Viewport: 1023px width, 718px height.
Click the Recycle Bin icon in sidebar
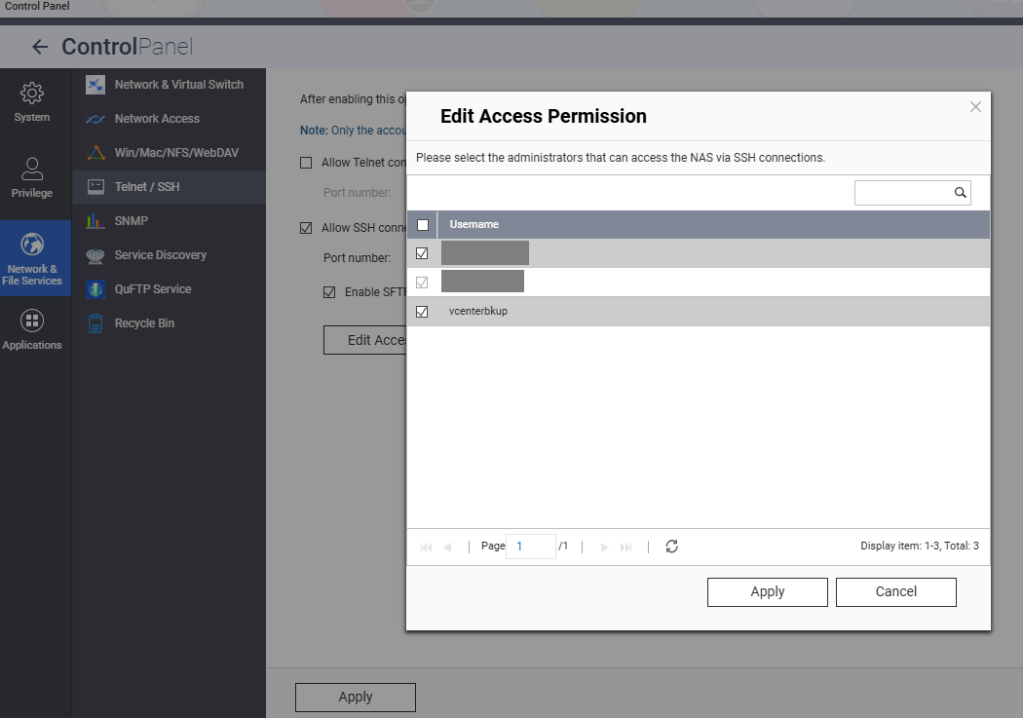pyautogui.click(x=96, y=324)
